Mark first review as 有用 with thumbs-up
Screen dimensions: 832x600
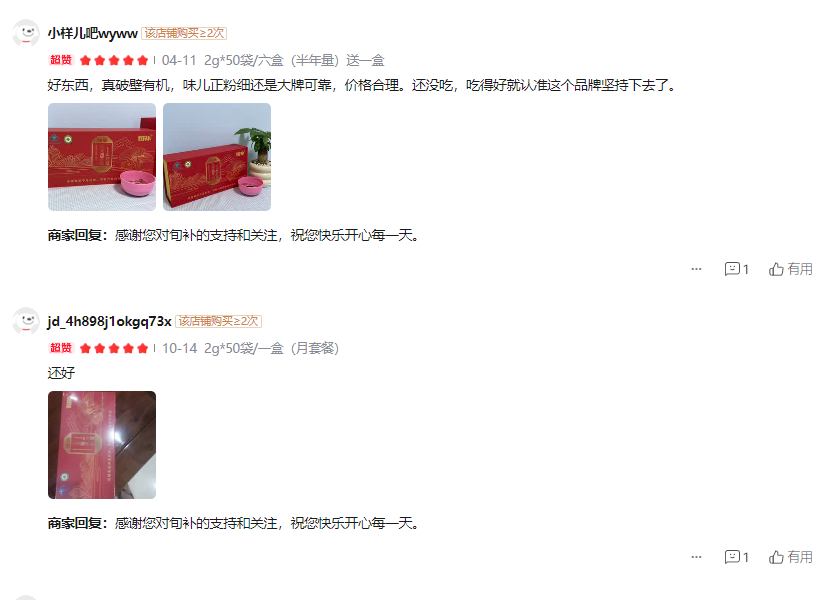click(791, 269)
